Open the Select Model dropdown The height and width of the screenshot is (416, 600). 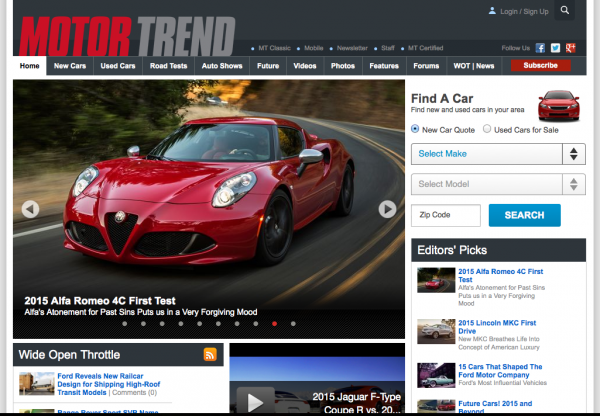[498, 184]
